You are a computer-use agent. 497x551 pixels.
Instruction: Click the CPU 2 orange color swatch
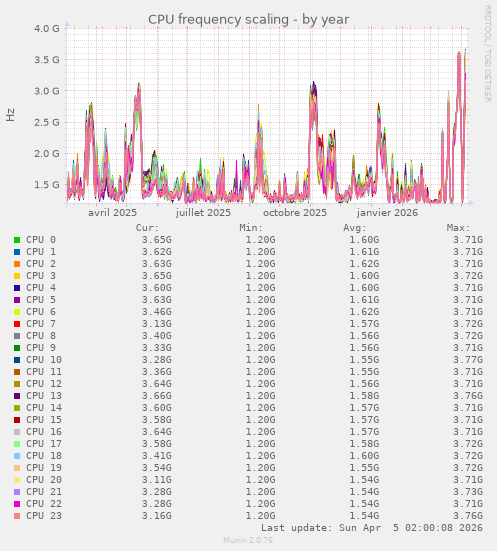(x=17, y=264)
